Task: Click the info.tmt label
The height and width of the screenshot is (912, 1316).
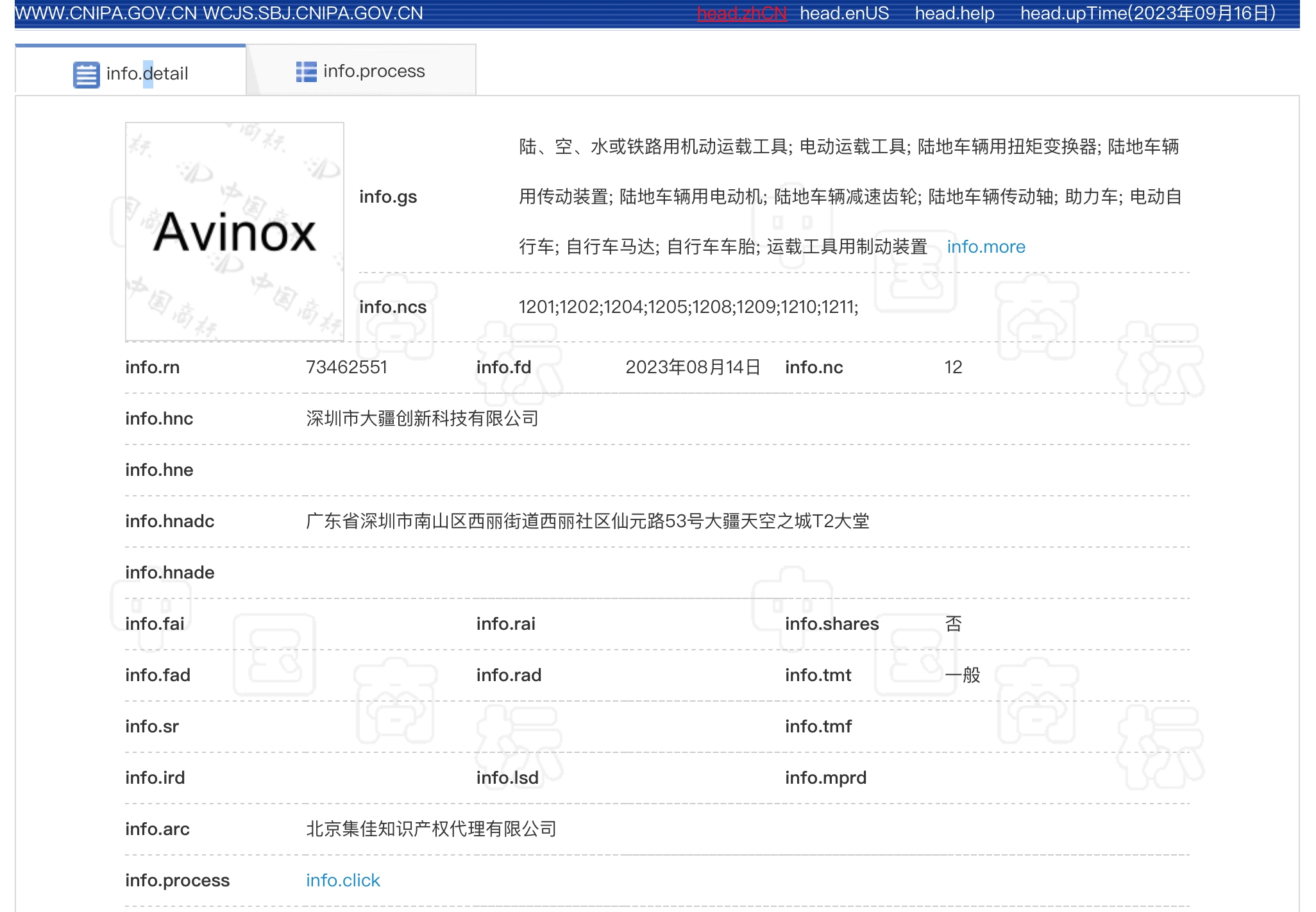Action: [x=818, y=675]
